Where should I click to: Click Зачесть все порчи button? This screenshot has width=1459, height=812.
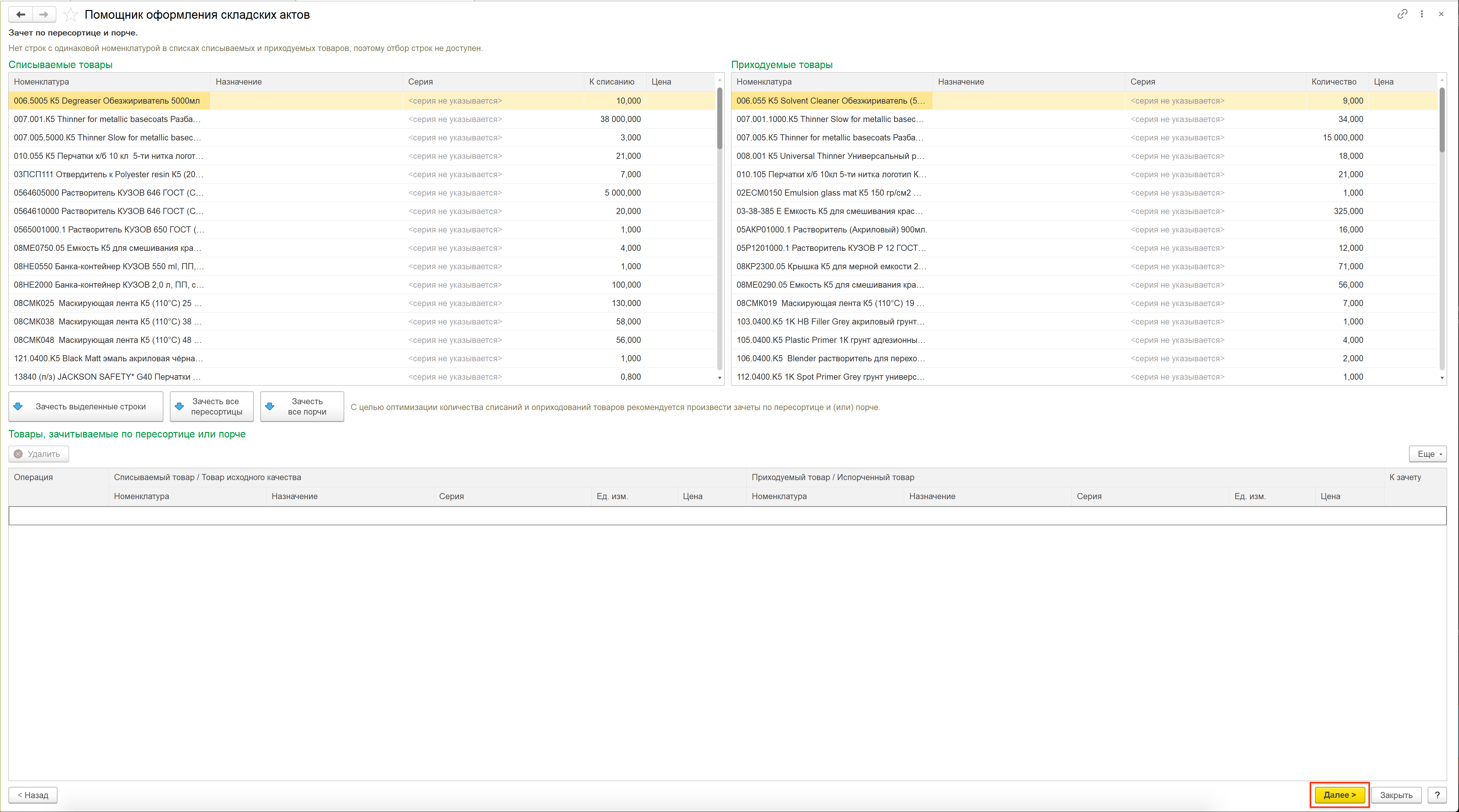pos(302,406)
